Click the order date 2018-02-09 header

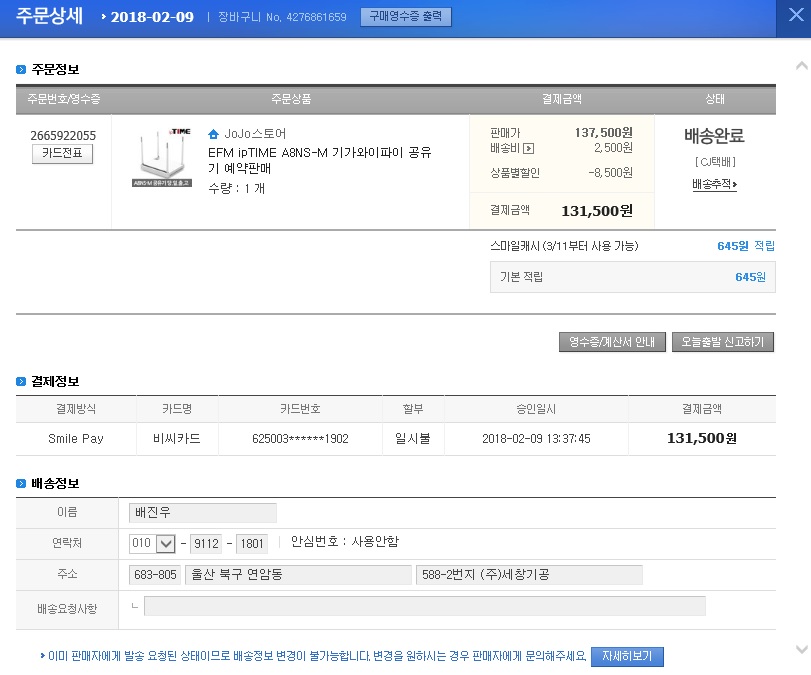(152, 17)
